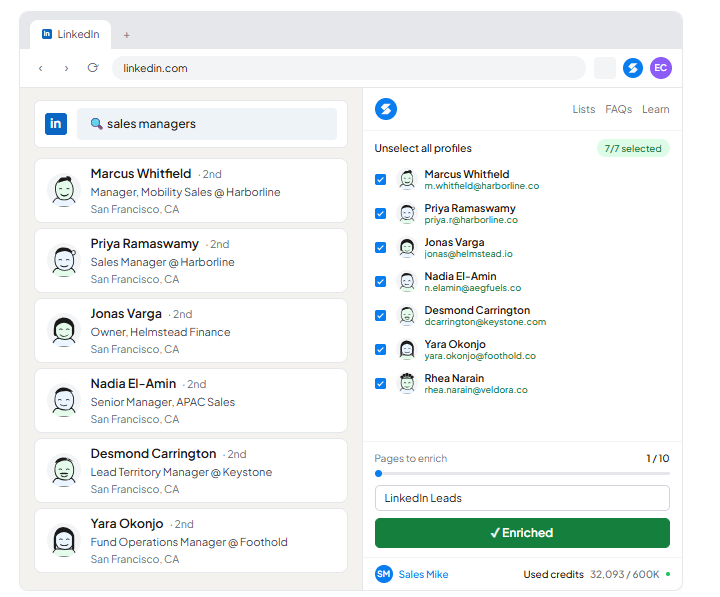
Task: Click the LinkedIn logo beside the search box
Action: (x=56, y=124)
